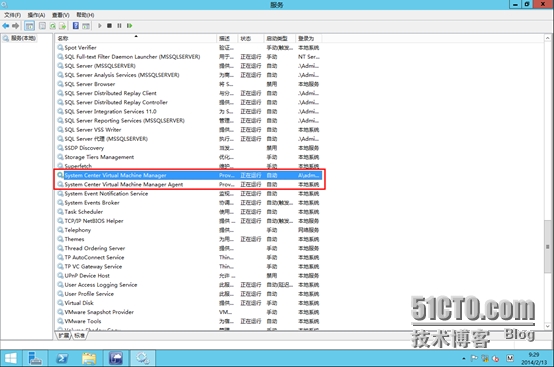Click the Stop Service square icon

[x=110, y=26]
